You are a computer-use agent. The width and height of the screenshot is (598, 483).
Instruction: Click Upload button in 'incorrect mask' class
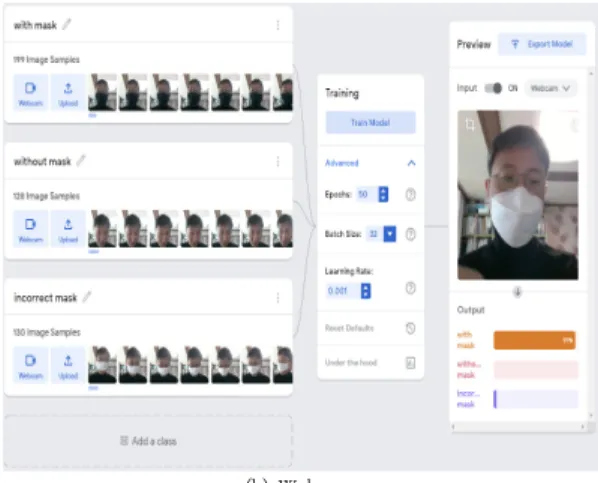pos(68,365)
